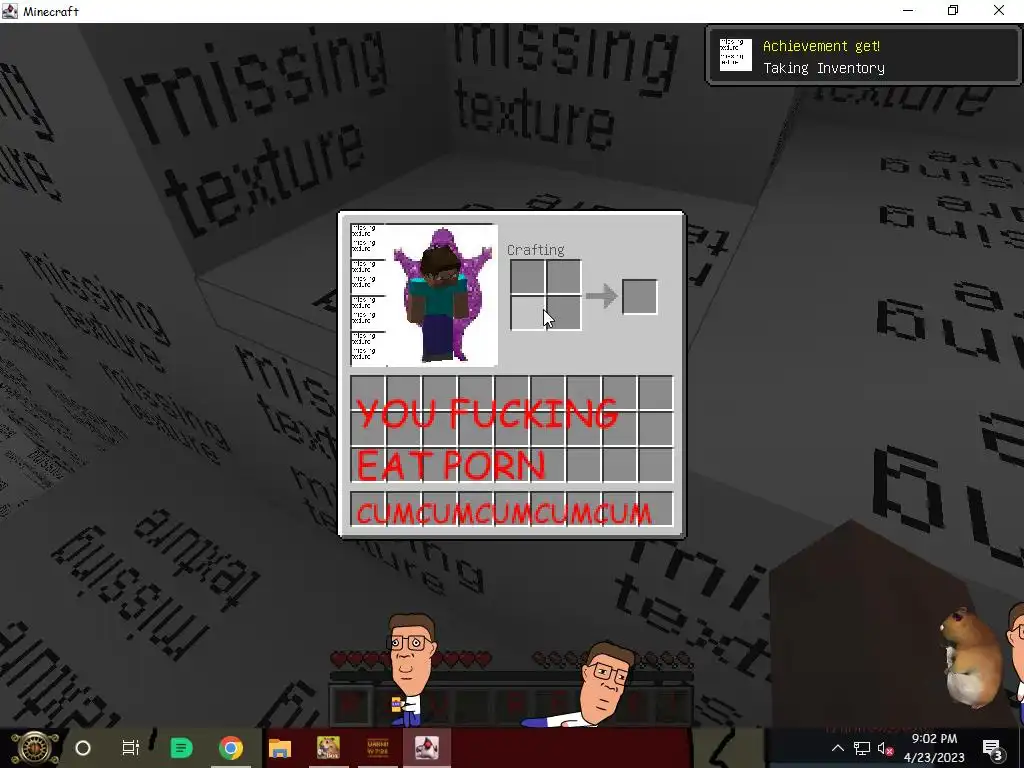Restore down the Minecraft window

click(953, 10)
